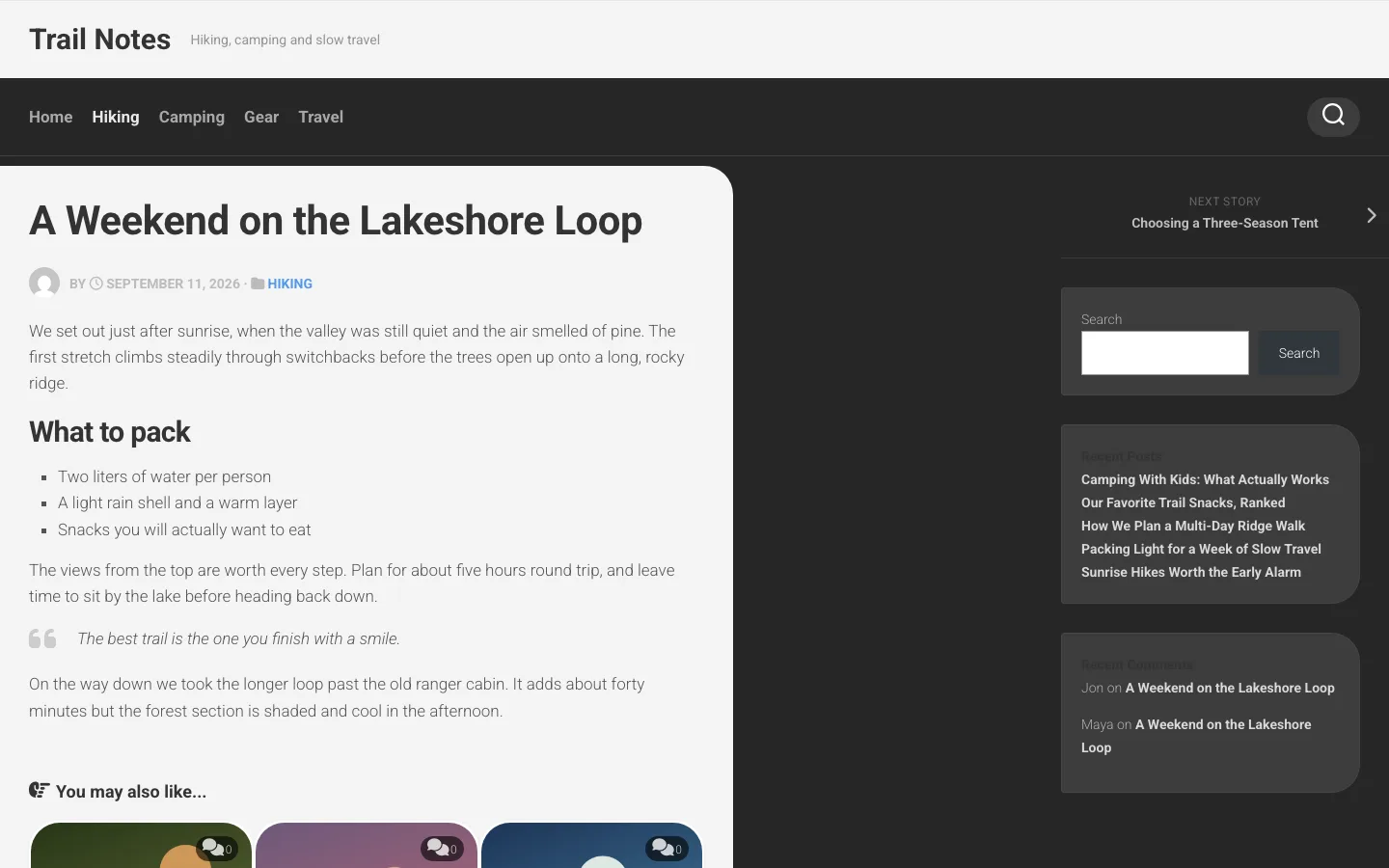The width and height of the screenshot is (1389, 868).
Task: Click the comments bubble on the third related post
Action: [667, 848]
